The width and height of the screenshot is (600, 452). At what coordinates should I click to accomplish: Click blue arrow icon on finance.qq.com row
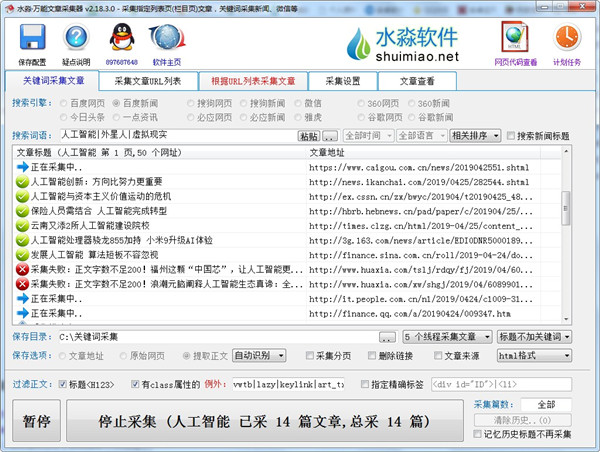[23, 313]
